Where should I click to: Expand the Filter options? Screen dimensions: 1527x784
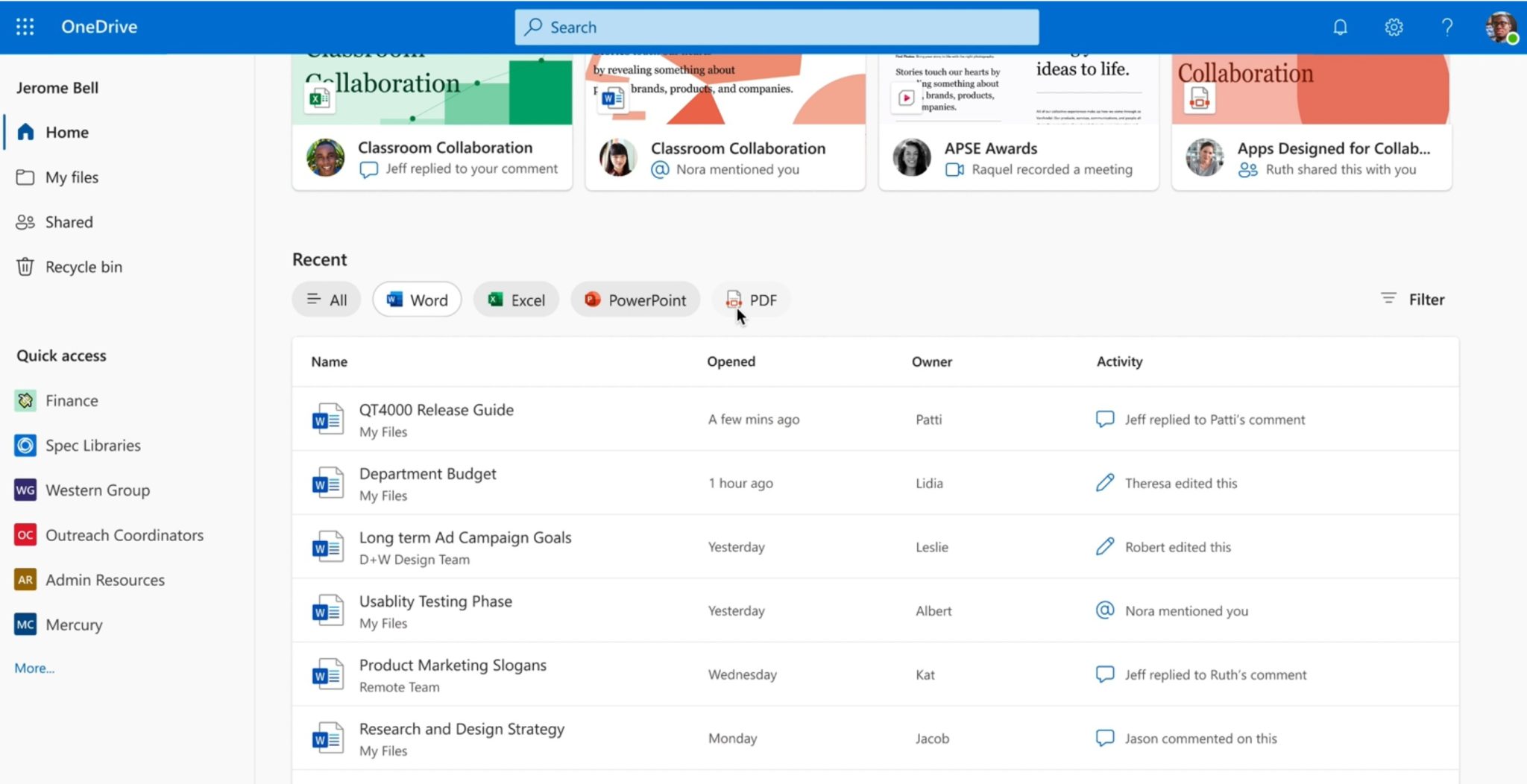pyautogui.click(x=1412, y=299)
